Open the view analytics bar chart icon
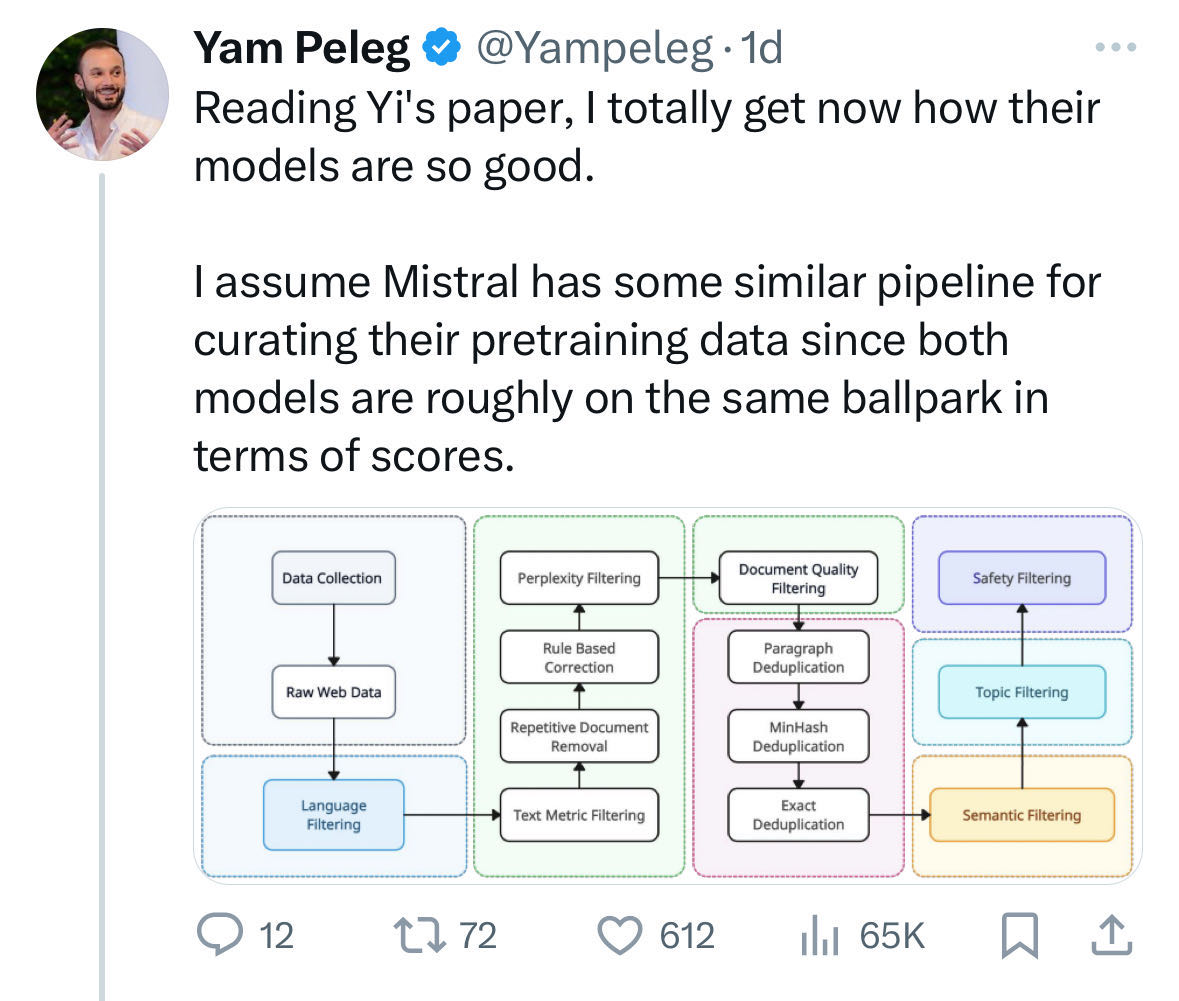The image size is (1179, 1001). [x=820, y=936]
